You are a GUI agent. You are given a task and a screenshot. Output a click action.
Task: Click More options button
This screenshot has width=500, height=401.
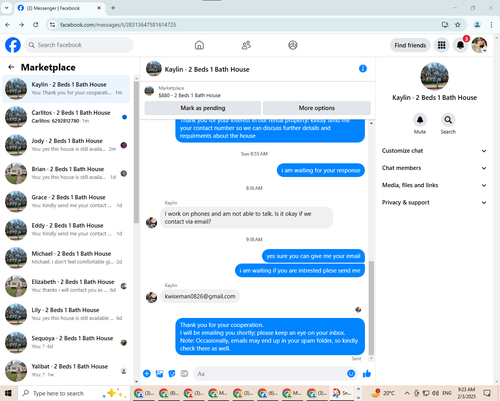[317, 108]
